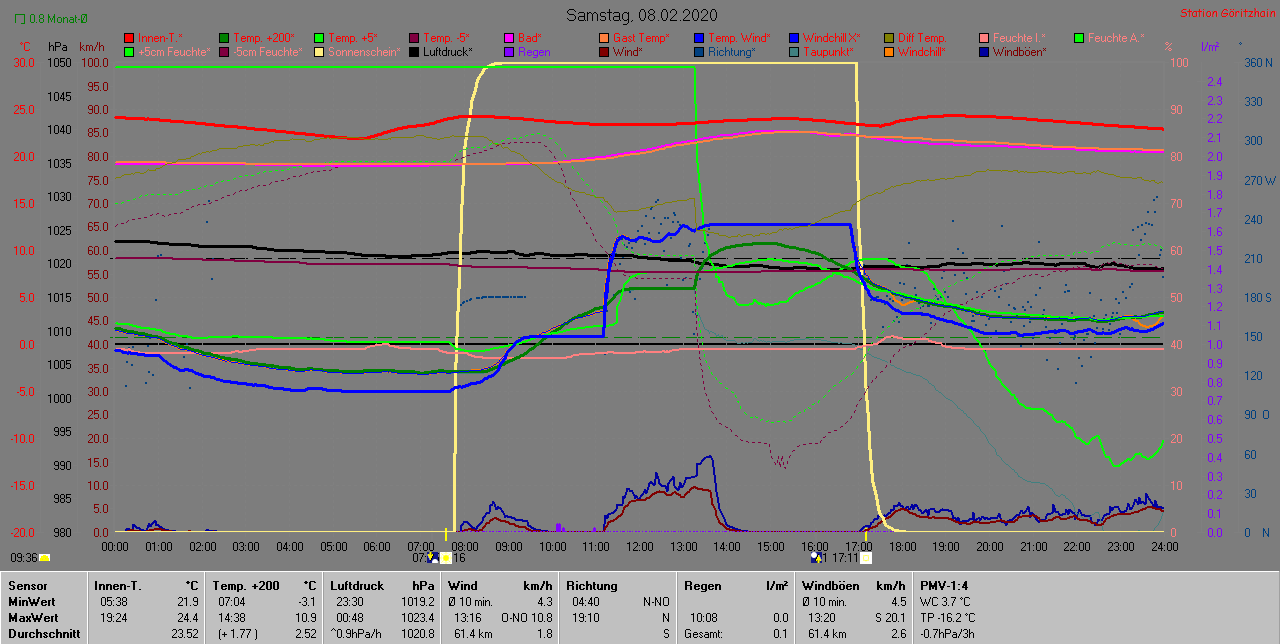Screen dimensions: 1280x644
Task: Click the hPa axis unit label
Action: tap(59, 47)
